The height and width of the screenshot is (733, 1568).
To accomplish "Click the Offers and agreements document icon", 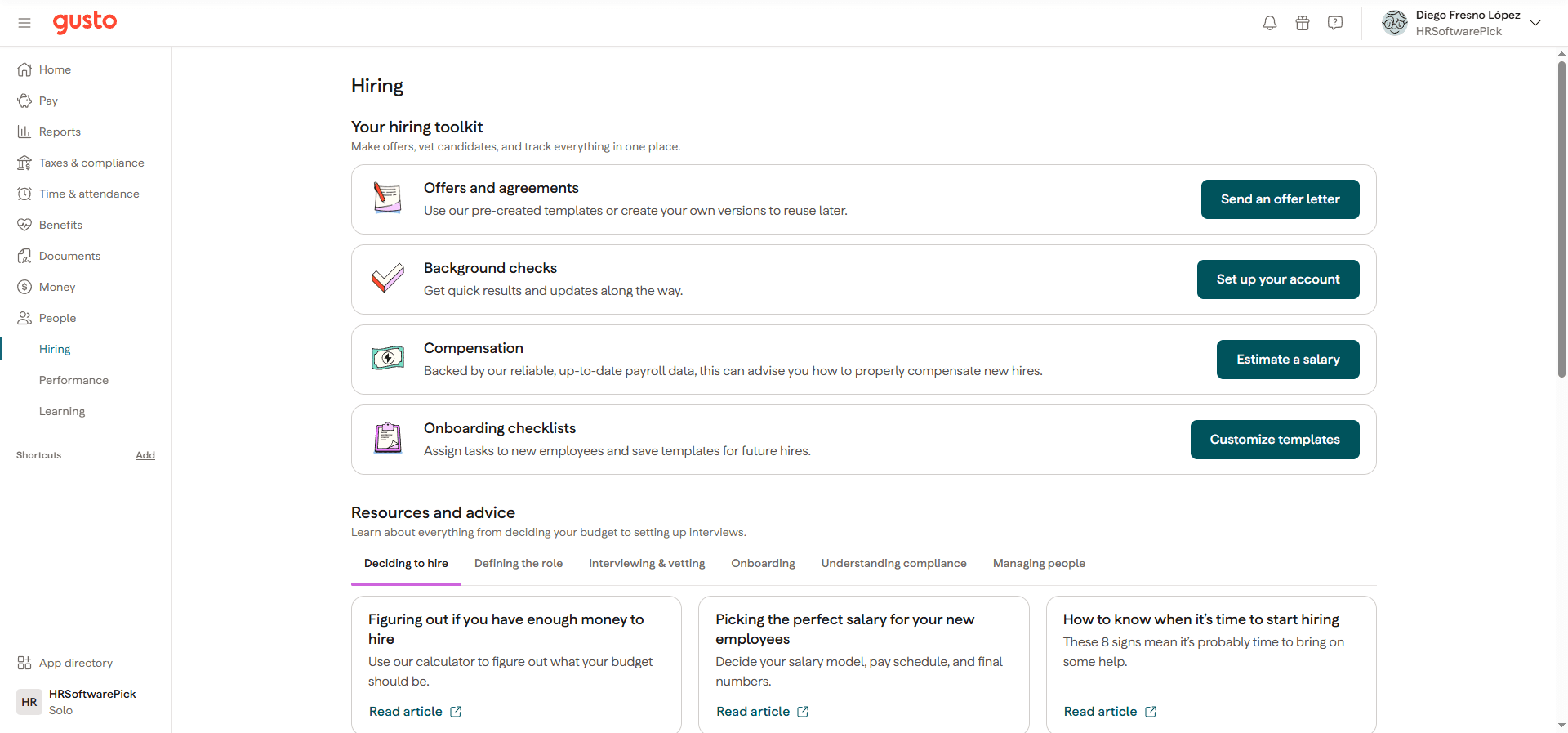I will (388, 198).
